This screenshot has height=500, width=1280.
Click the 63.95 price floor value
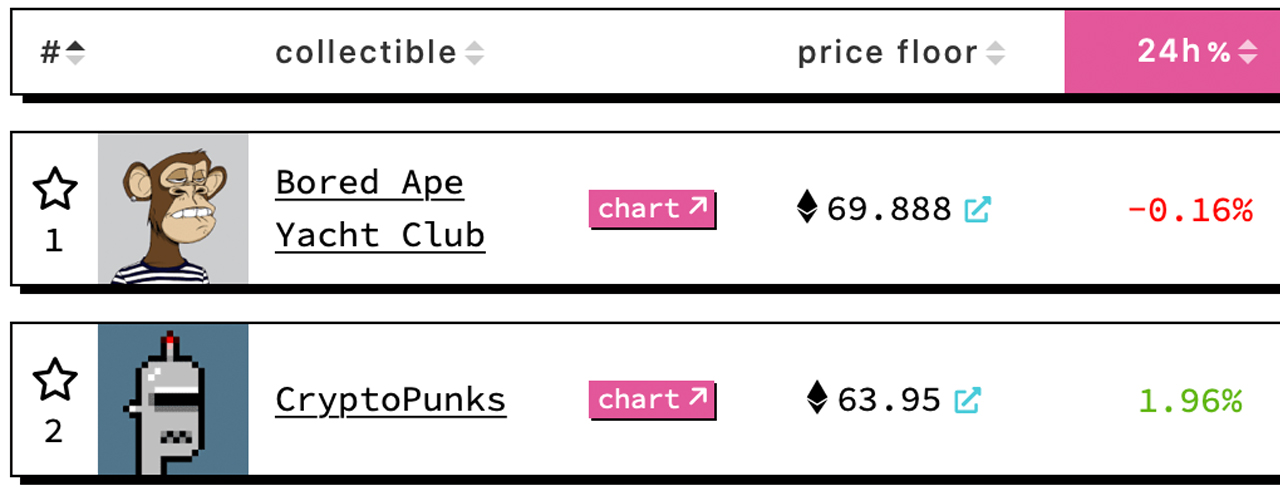tap(889, 401)
